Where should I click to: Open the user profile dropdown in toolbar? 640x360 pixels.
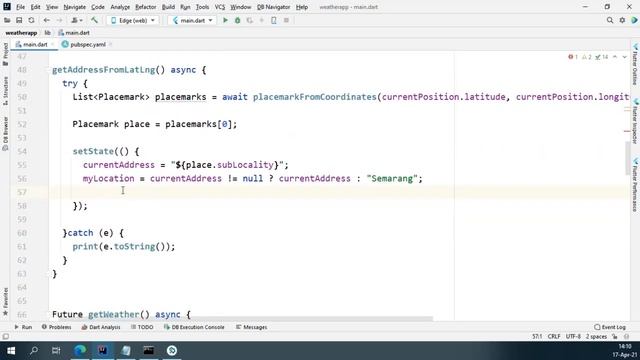pos(76,20)
